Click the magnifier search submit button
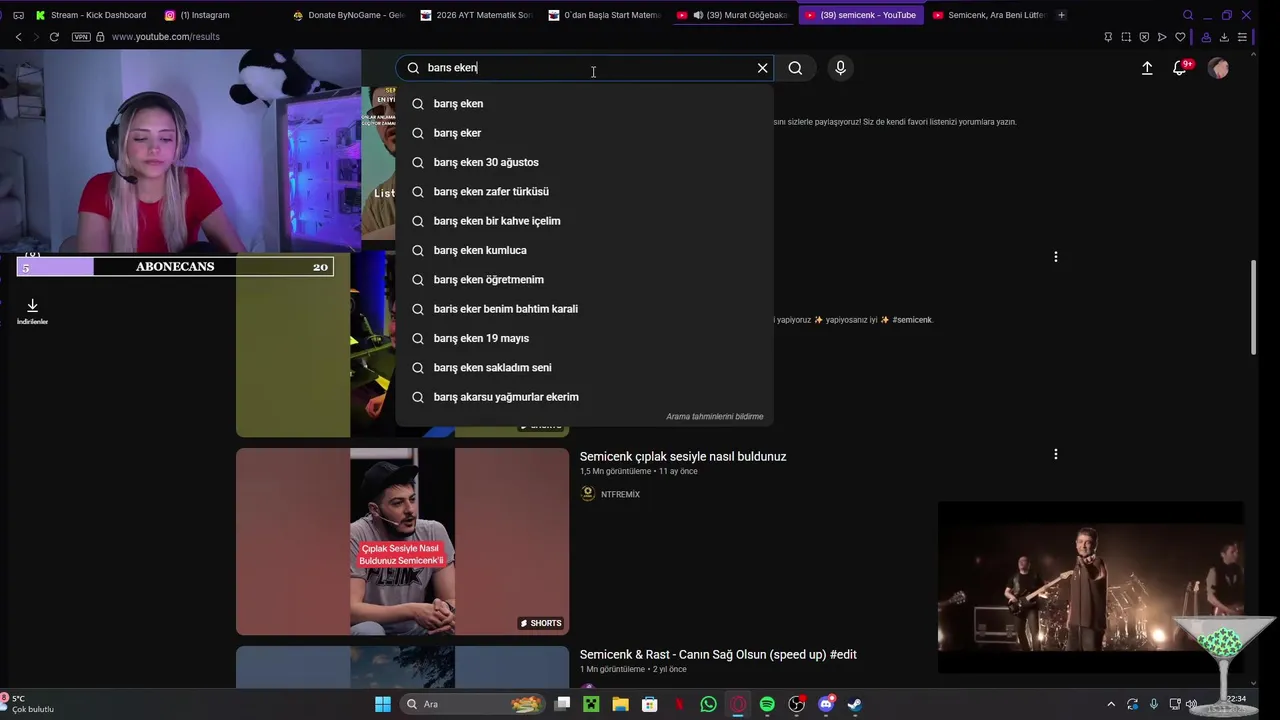 click(795, 68)
